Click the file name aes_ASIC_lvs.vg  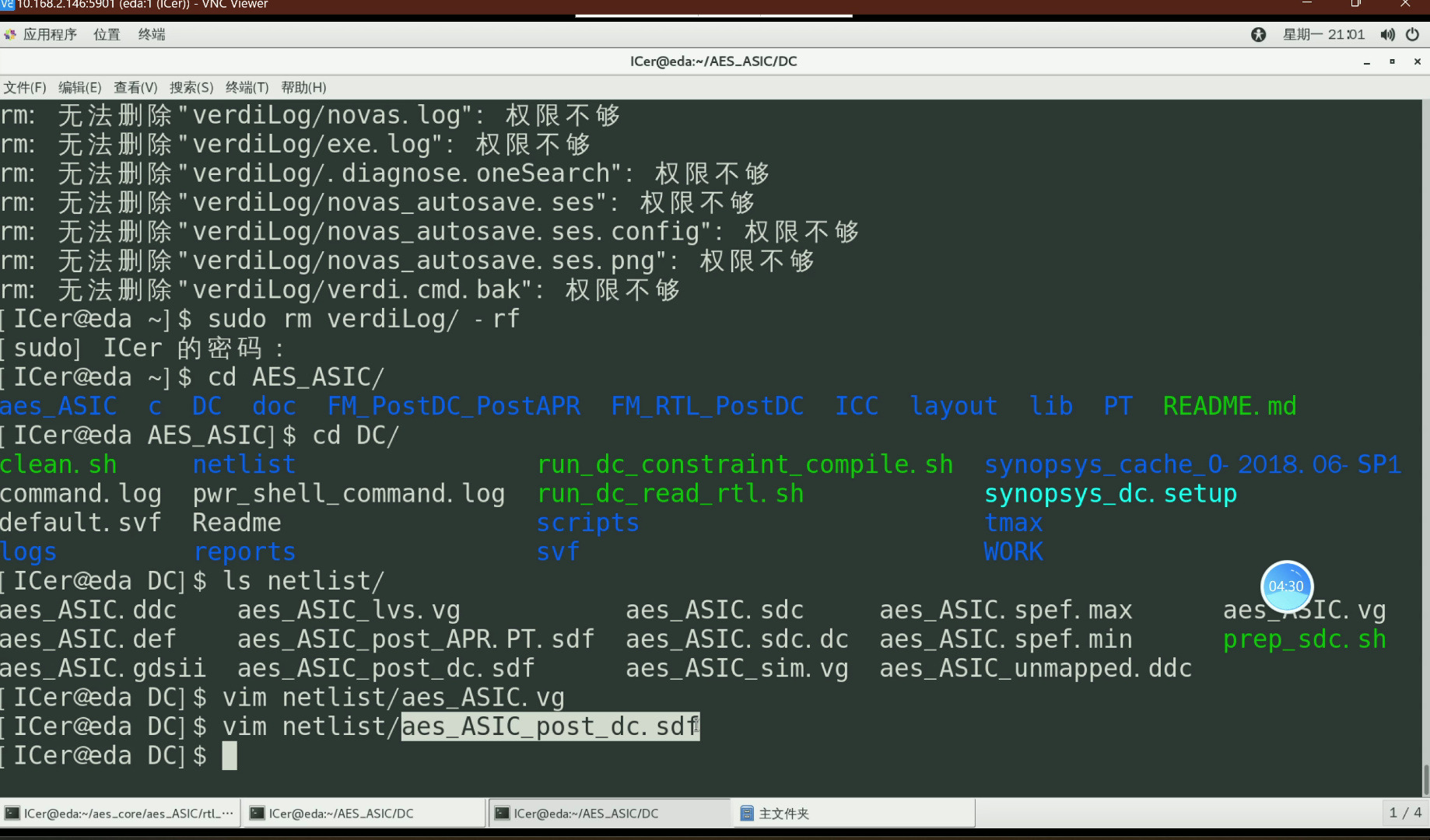tap(349, 611)
